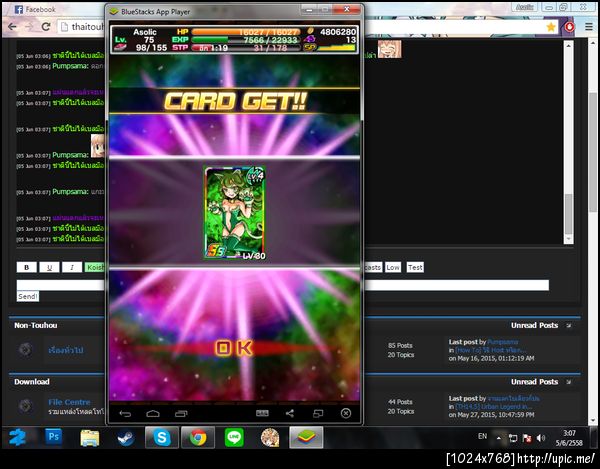Open Chrome hamburger menu

[589, 27]
